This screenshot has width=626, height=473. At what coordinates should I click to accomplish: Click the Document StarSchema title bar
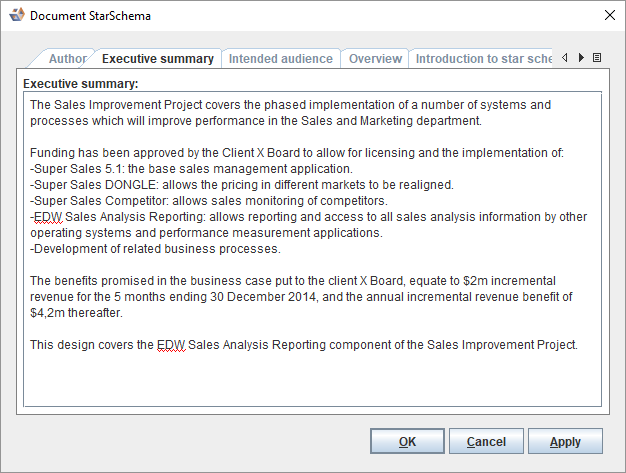[300, 16]
